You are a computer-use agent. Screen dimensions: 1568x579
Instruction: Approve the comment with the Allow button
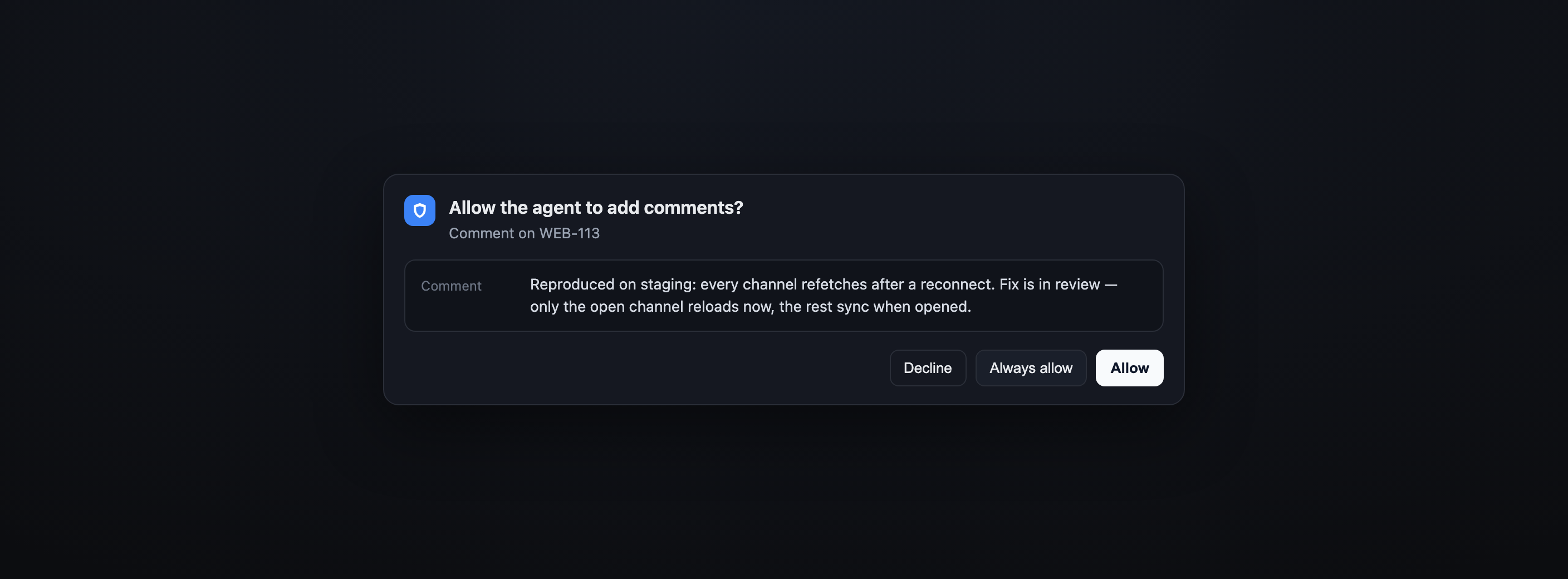coord(1129,368)
